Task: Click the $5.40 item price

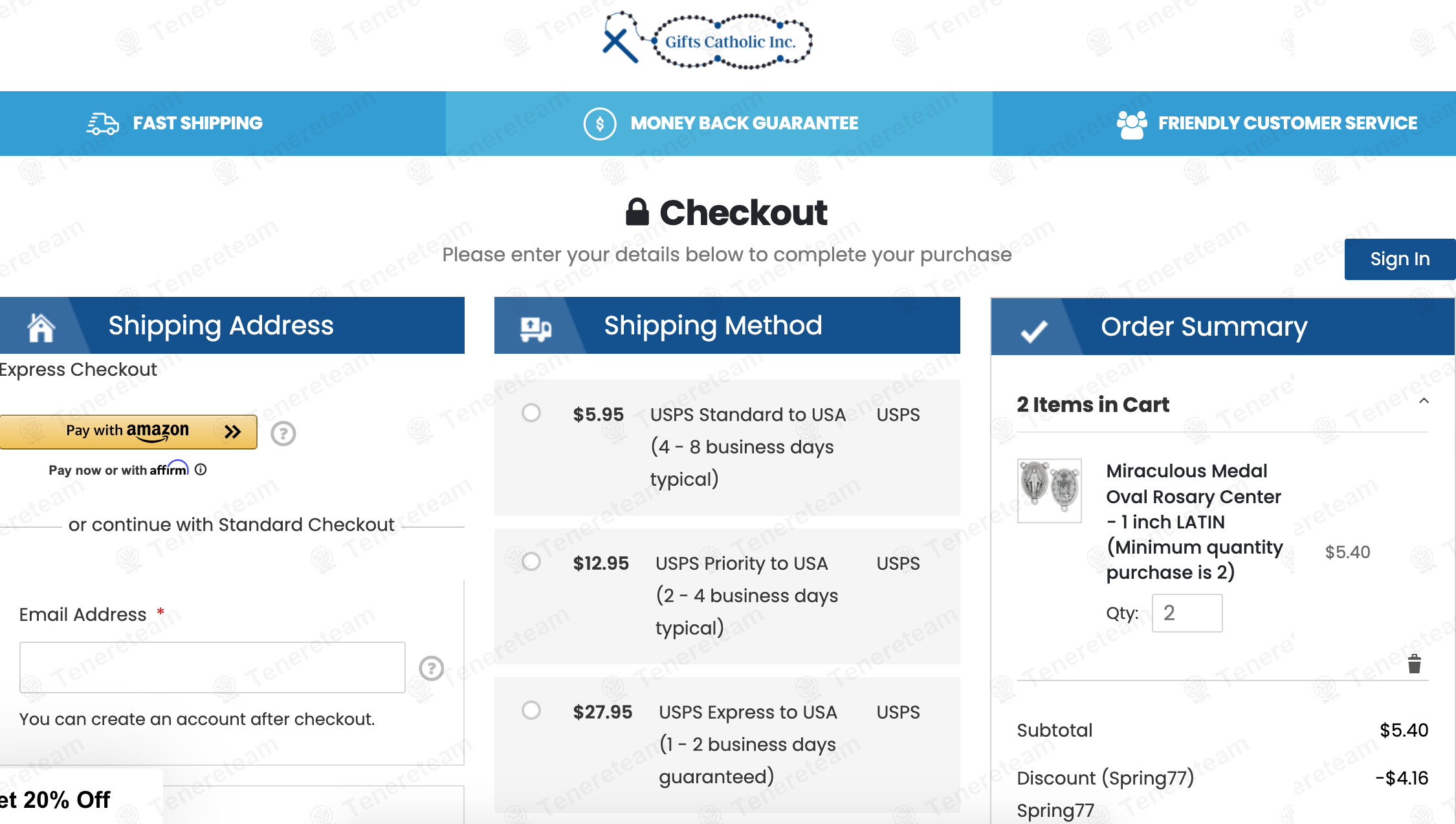Action: (x=1347, y=552)
